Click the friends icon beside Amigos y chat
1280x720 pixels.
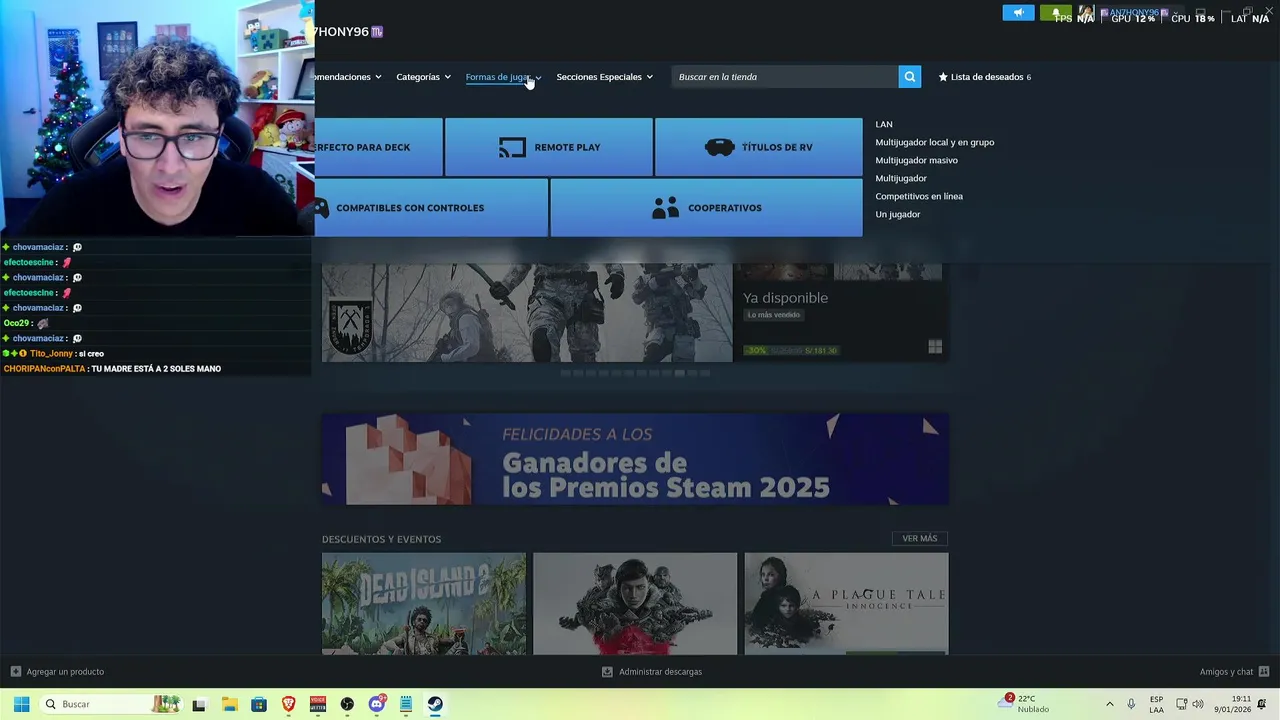[x=1264, y=672]
